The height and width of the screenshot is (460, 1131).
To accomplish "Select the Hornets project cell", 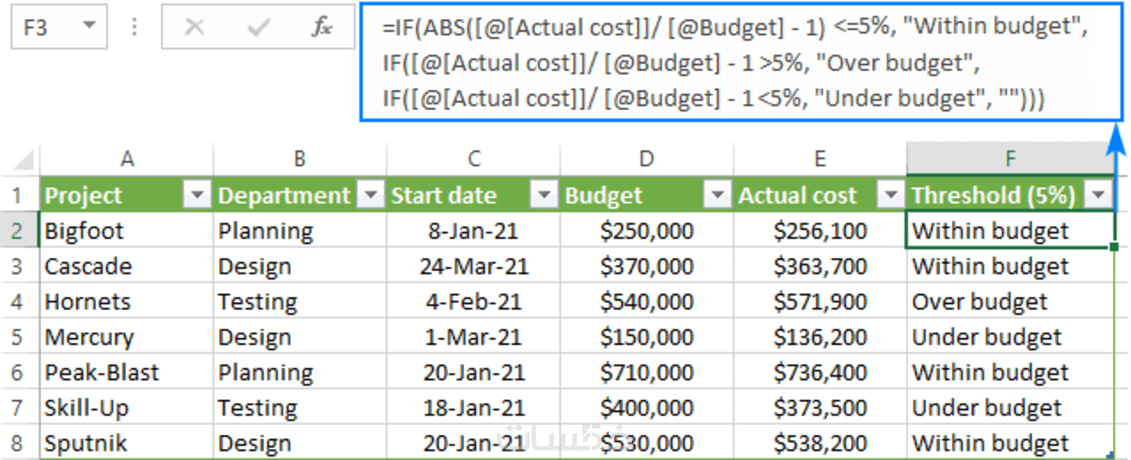I will point(124,302).
